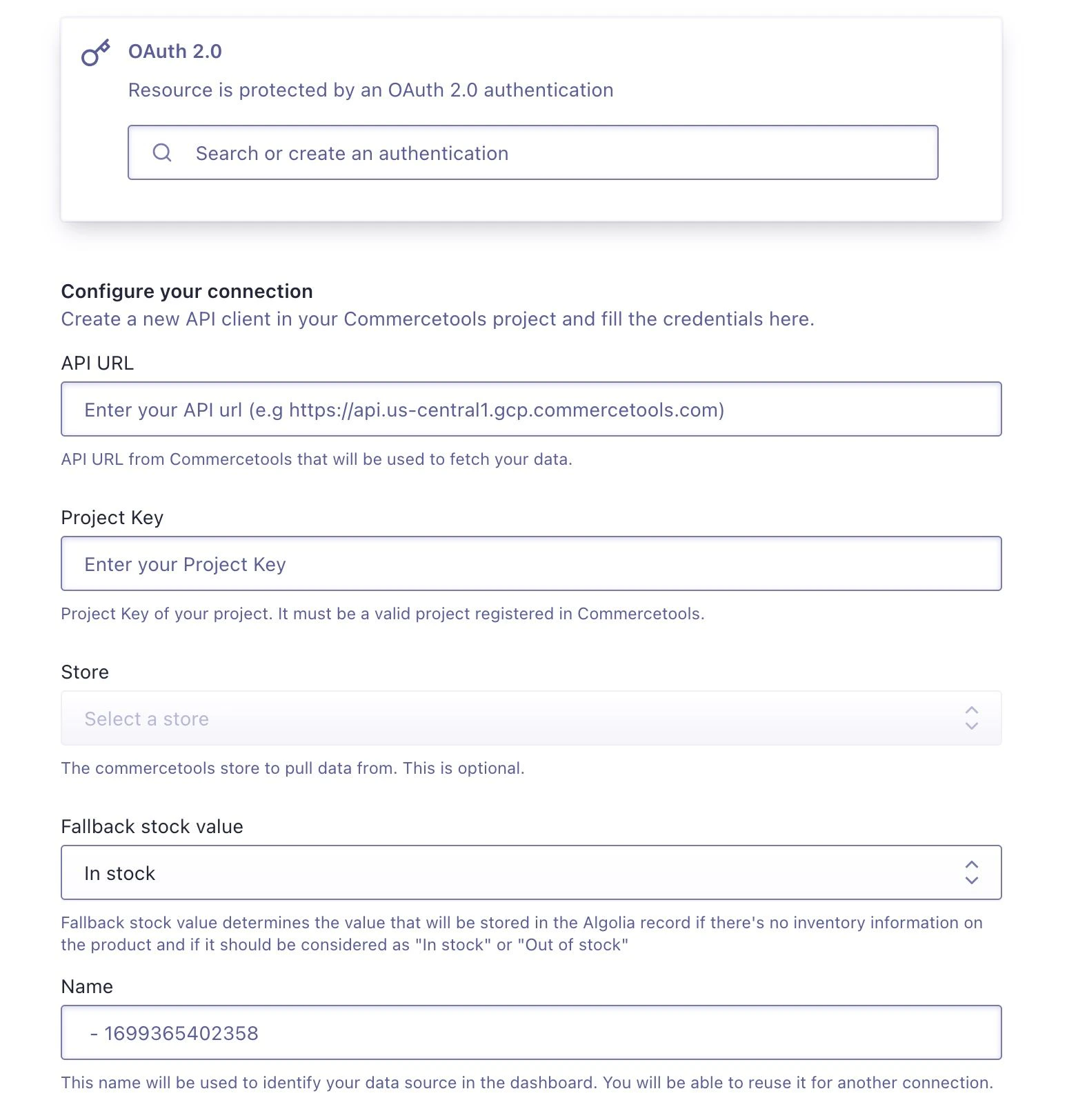The width and height of the screenshot is (1087, 1120).
Task: Click the Project Key input field
Action: tap(531, 563)
